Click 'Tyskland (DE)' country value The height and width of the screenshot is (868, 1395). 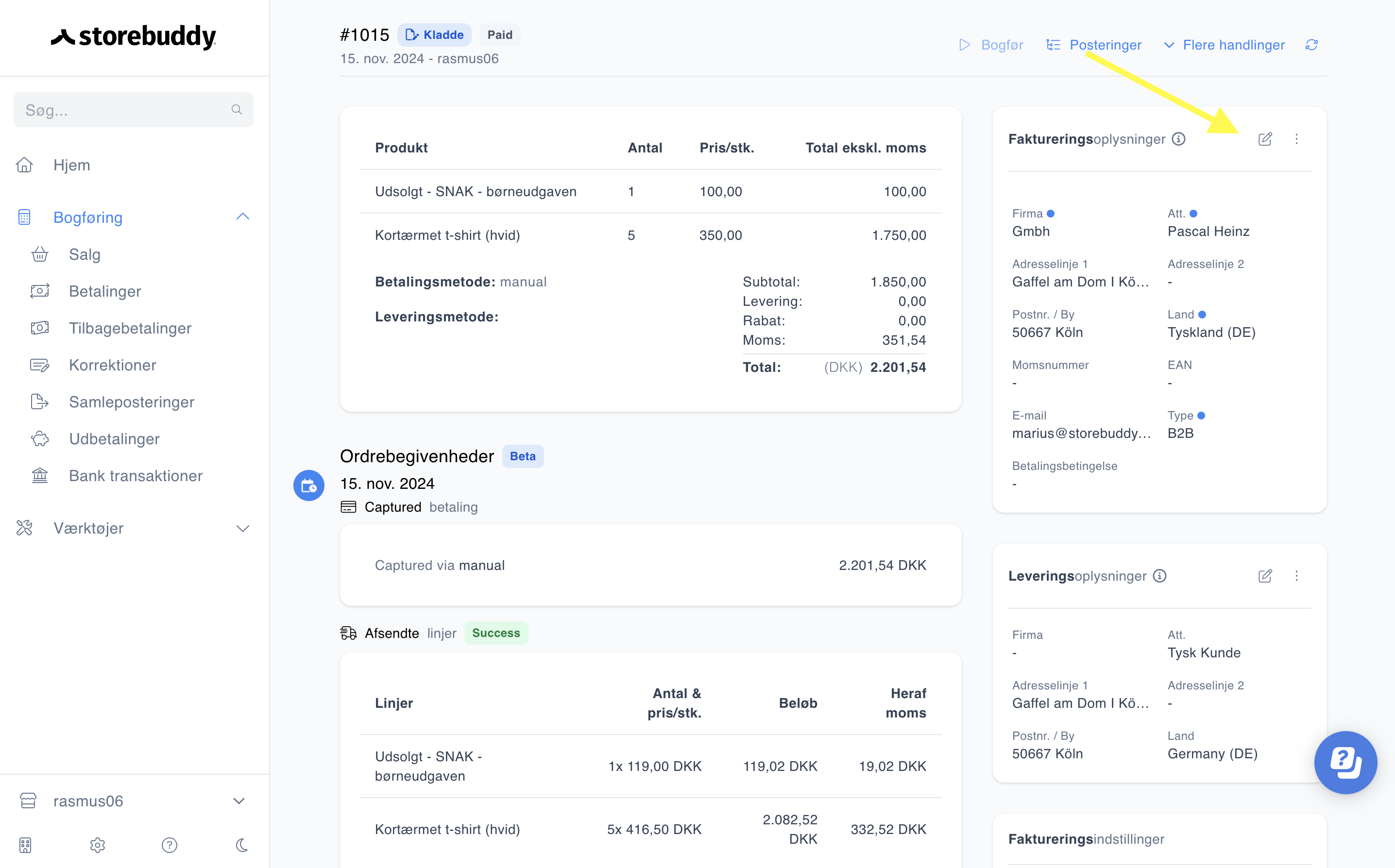1211,333
